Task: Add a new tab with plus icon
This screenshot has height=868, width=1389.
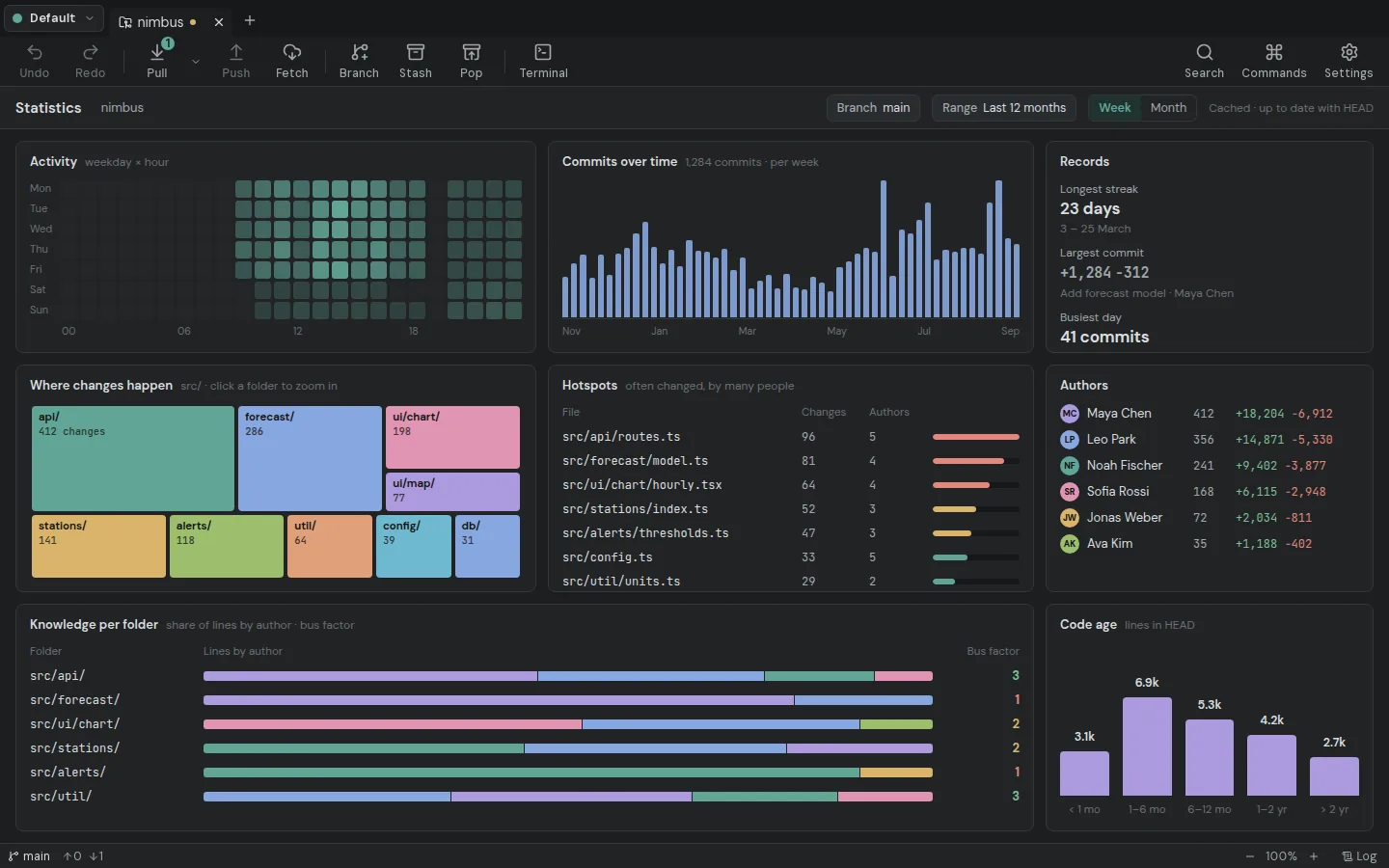Action: click(x=250, y=20)
